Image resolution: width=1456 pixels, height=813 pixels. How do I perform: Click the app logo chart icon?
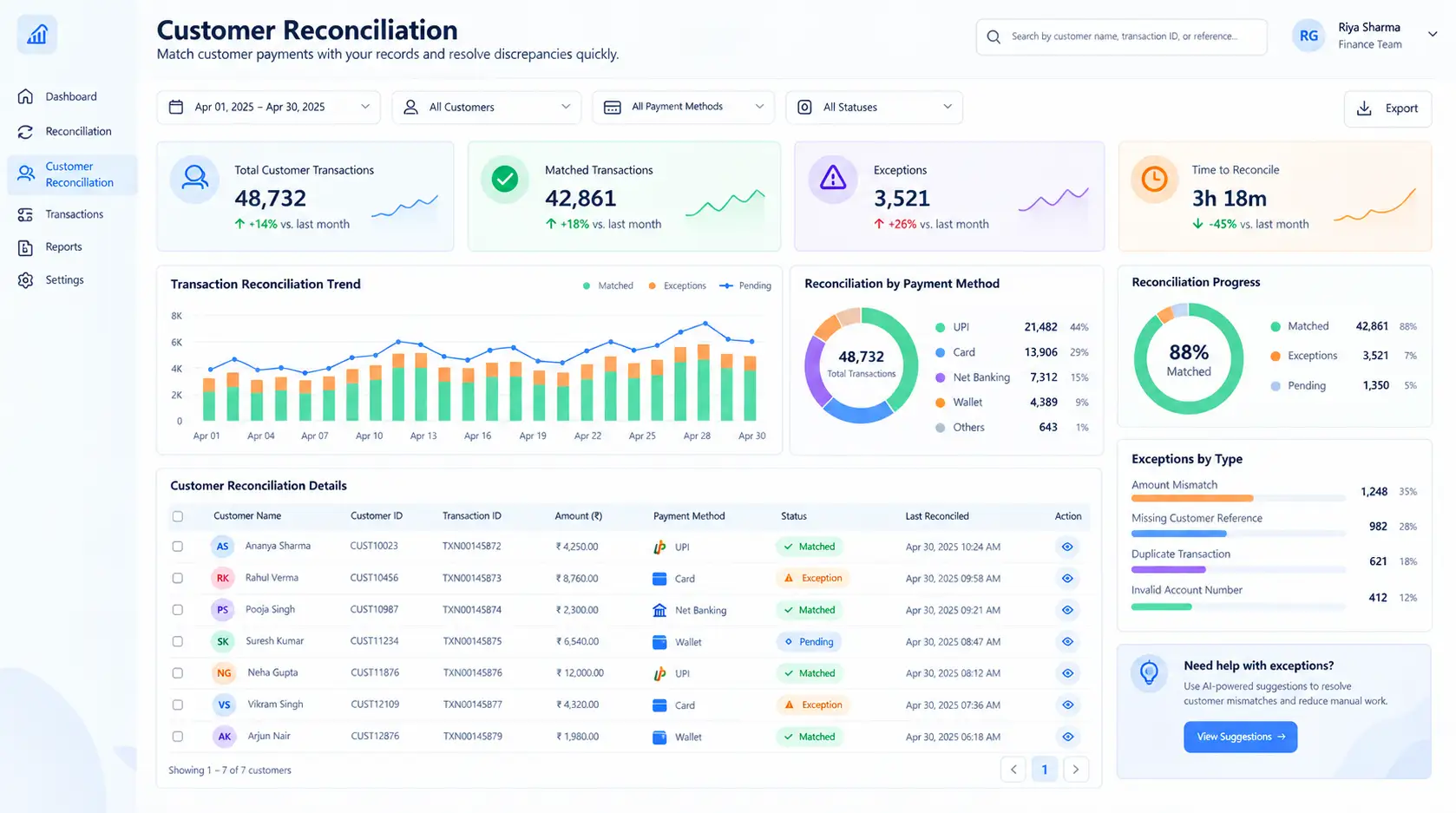[36, 35]
